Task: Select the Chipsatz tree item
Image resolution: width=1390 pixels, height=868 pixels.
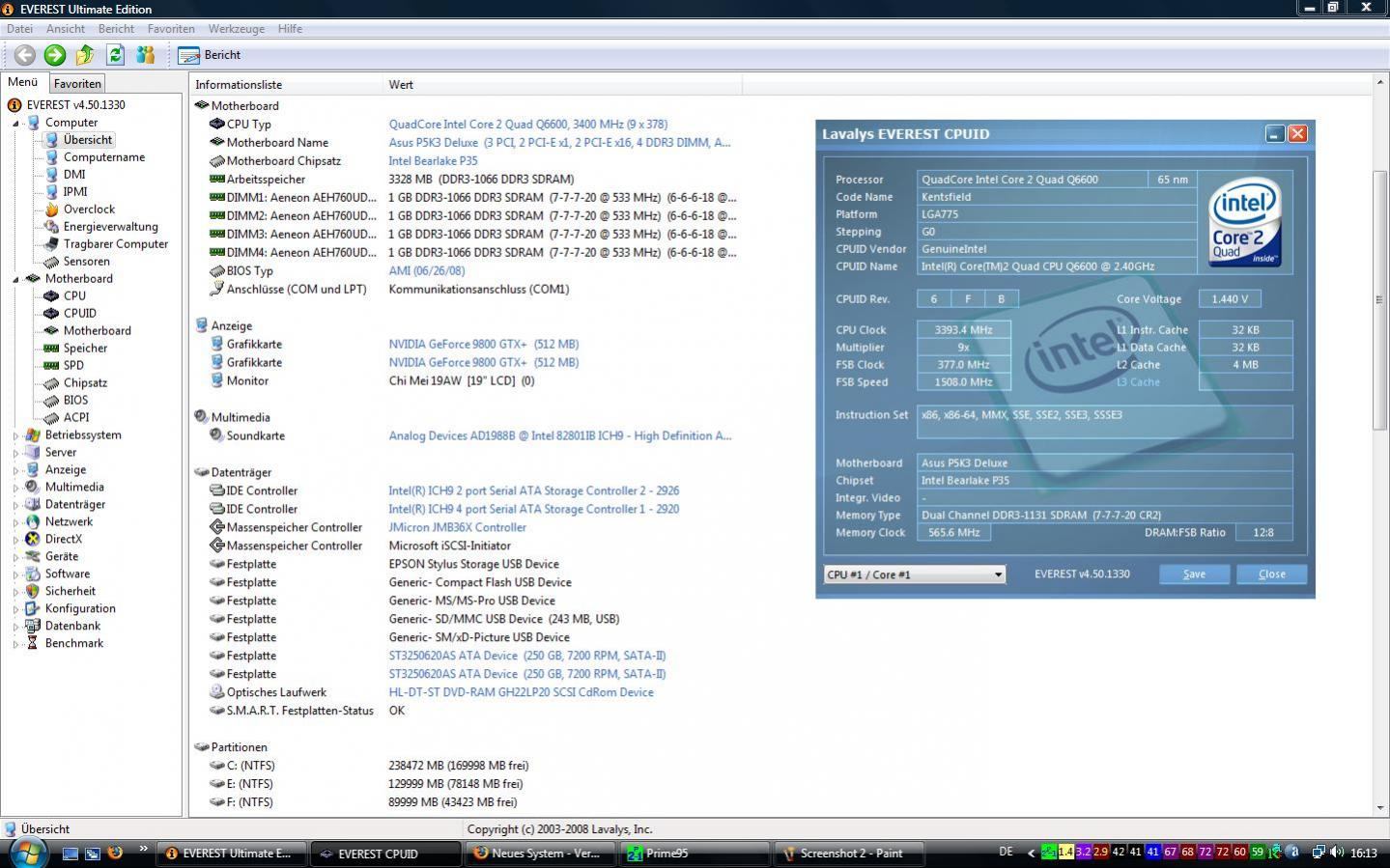Action: tap(85, 383)
